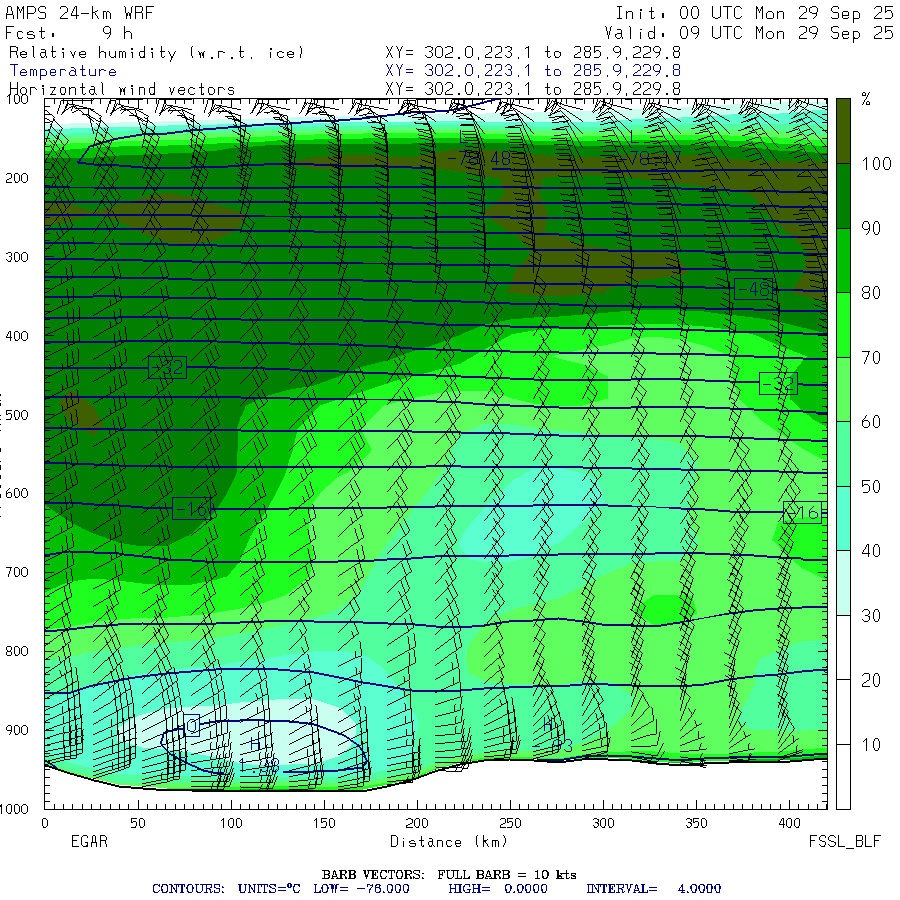This screenshot has width=900, height=900.
Task: Click the "BARB VECTORS: FULL BARB = 10 kts" legend
Action: pos(449,875)
